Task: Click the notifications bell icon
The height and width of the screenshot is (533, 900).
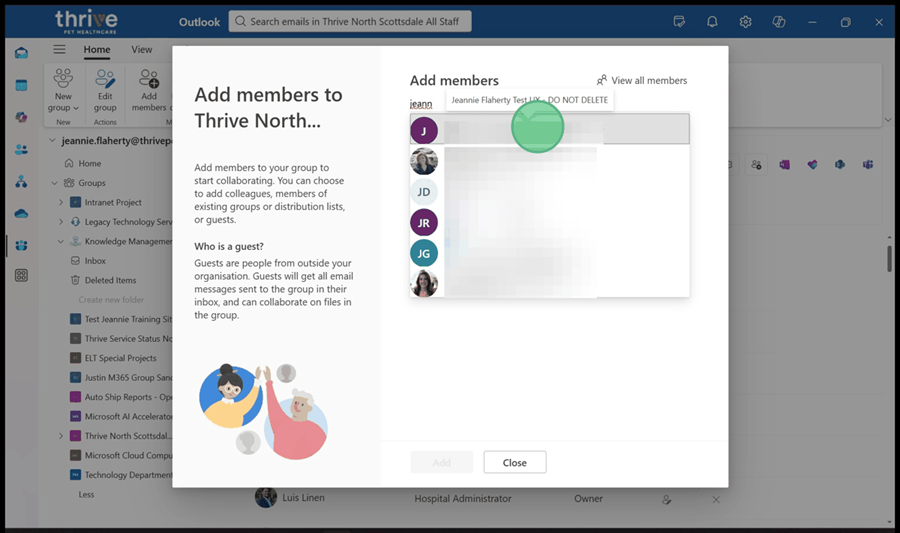Action: click(x=712, y=21)
